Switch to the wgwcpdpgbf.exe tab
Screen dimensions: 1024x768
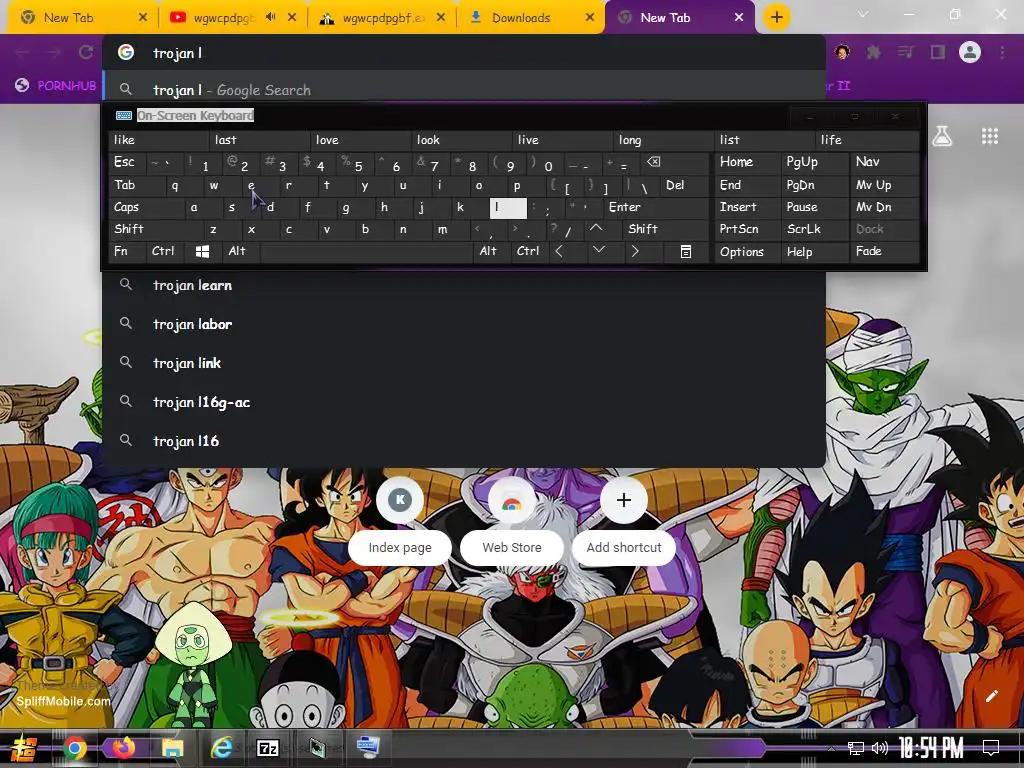[x=383, y=18]
